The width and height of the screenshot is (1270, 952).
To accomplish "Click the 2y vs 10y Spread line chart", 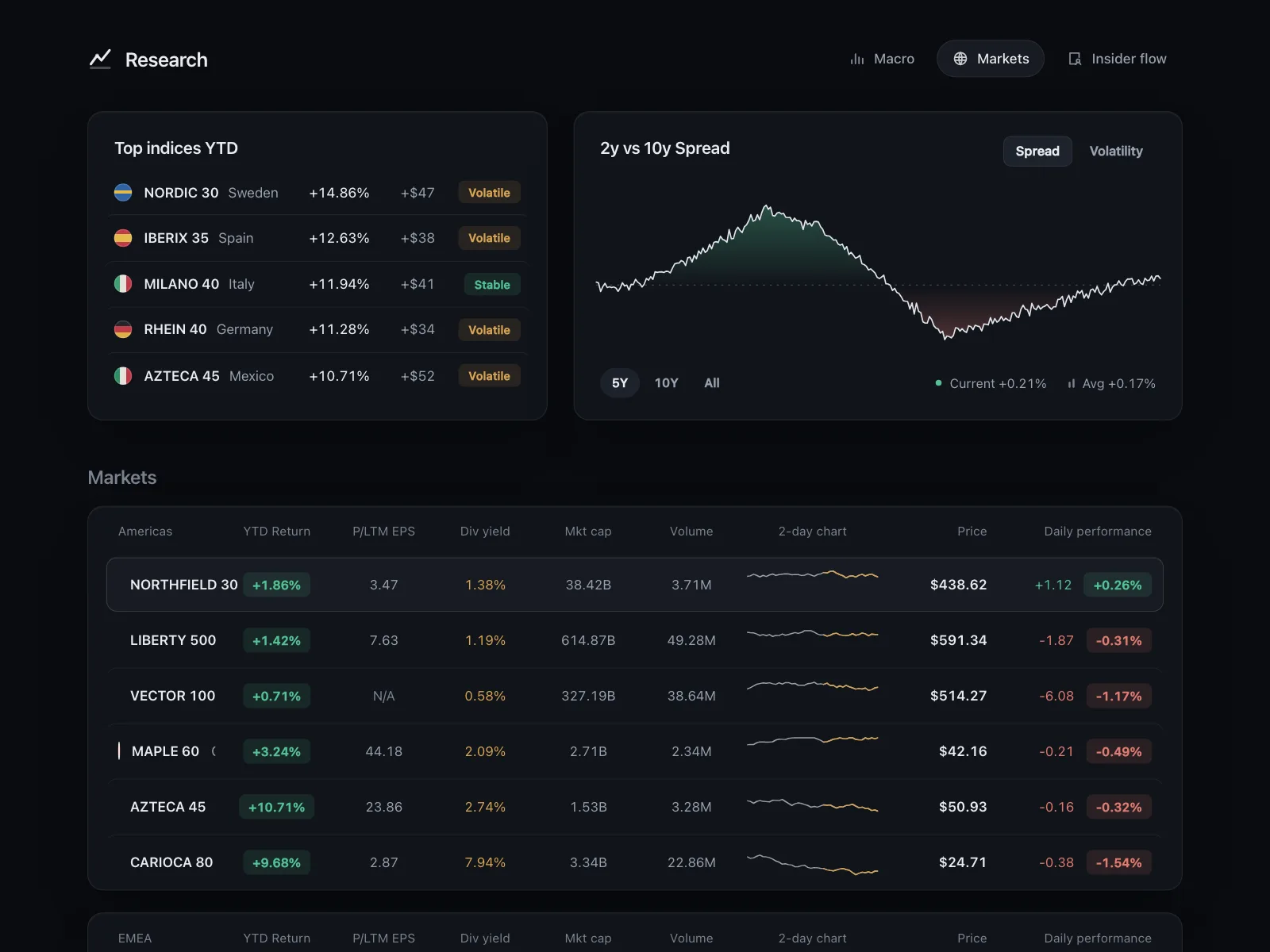I will [878, 272].
